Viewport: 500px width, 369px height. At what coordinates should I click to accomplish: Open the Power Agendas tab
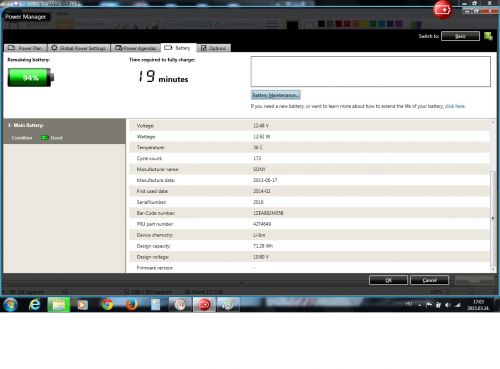pyautogui.click(x=136, y=48)
